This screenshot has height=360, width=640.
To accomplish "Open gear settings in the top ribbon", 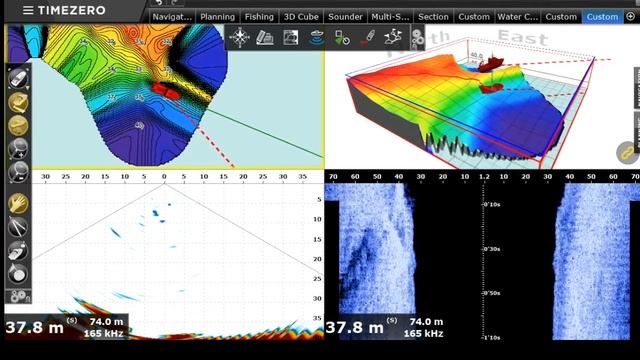I will point(417,39).
